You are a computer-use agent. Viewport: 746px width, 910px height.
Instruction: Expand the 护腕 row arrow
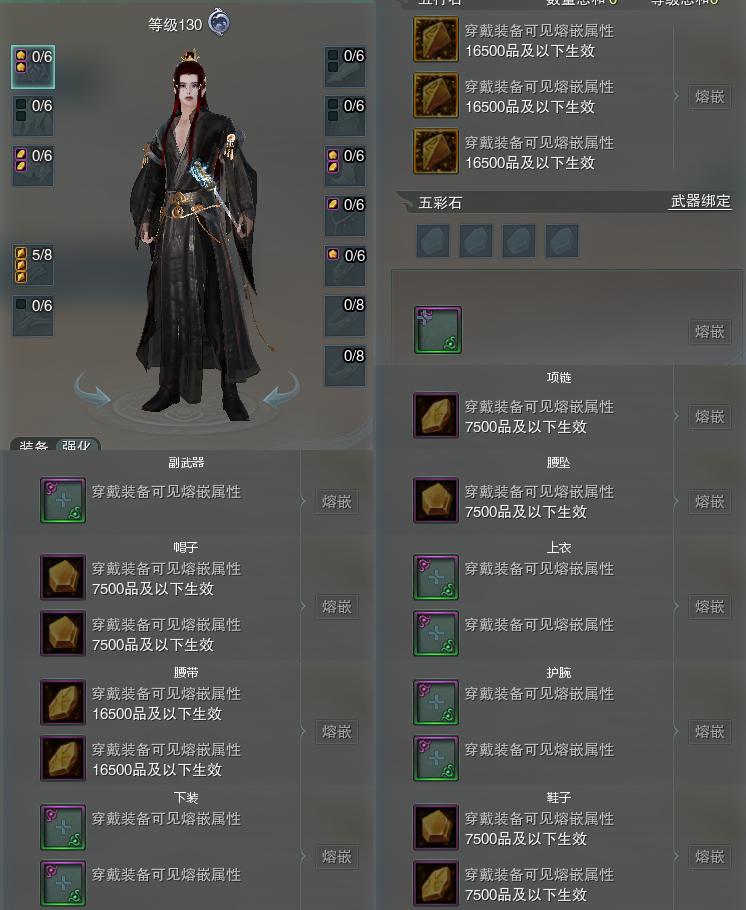point(676,731)
